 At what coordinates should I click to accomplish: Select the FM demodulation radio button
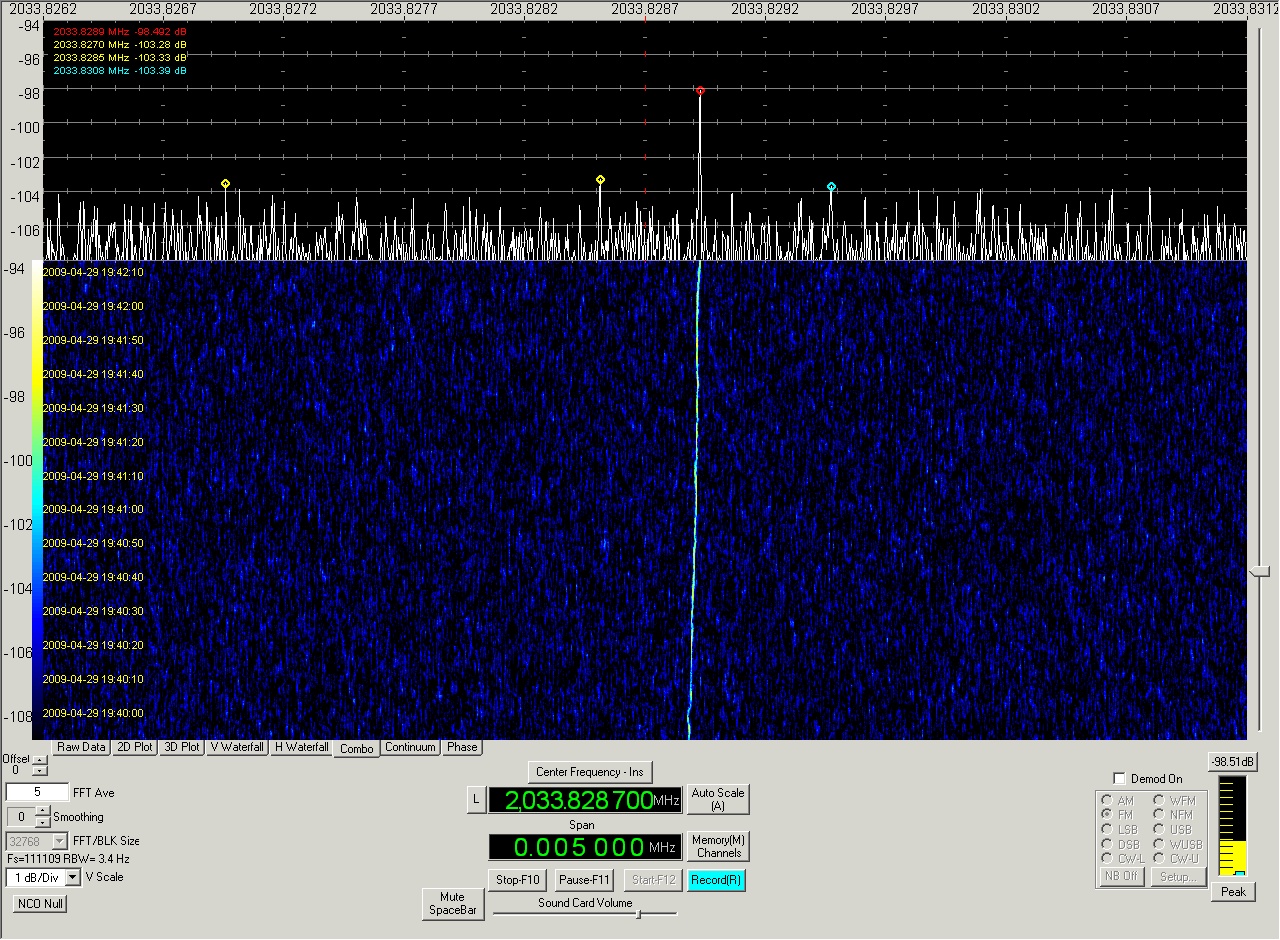(1107, 815)
